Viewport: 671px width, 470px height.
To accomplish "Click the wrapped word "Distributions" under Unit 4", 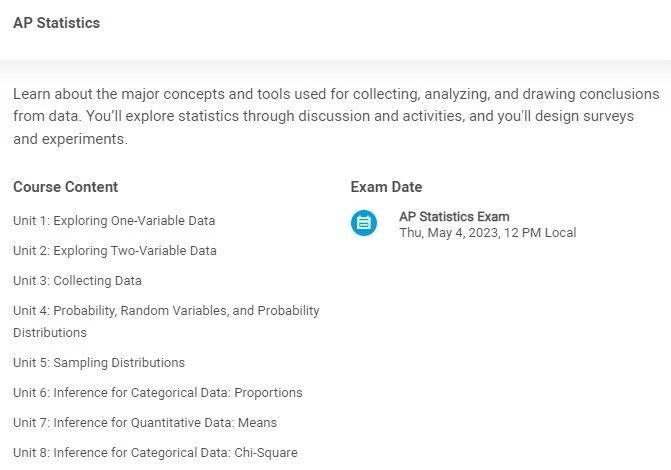I will [x=50, y=333].
